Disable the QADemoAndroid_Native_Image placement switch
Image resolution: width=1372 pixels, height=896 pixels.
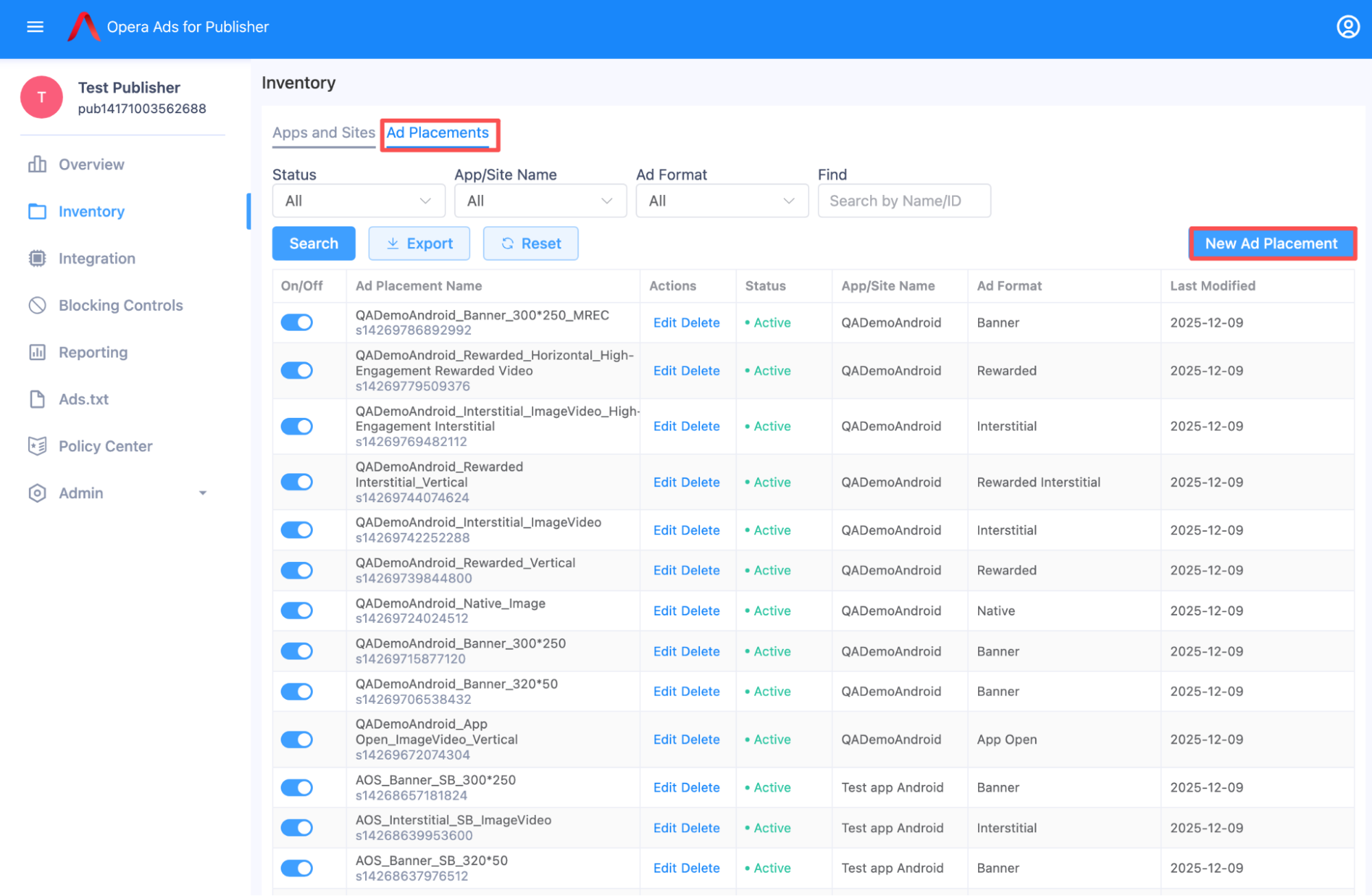297,611
